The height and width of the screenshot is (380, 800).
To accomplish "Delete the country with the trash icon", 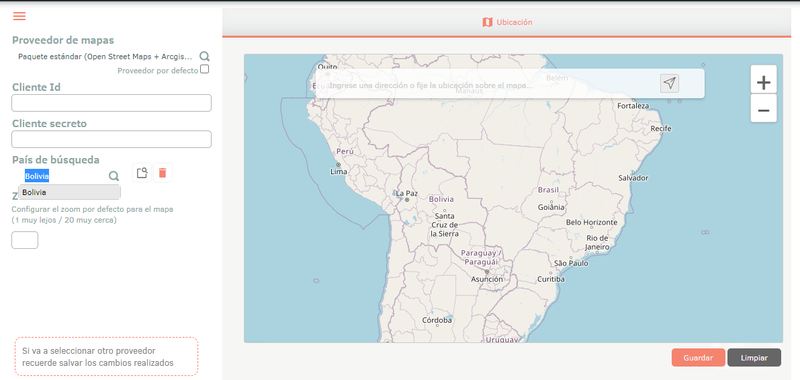I will click(162, 172).
